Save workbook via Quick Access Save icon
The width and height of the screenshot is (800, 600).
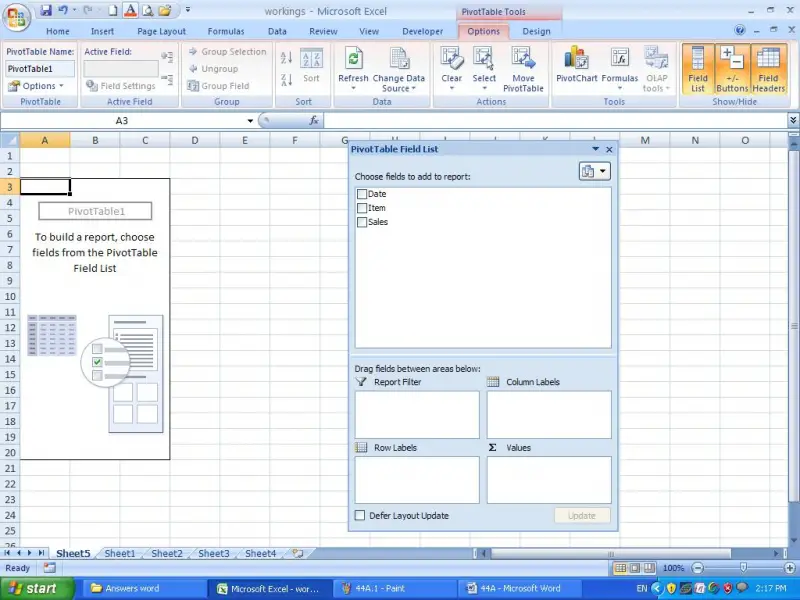pyautogui.click(x=46, y=10)
